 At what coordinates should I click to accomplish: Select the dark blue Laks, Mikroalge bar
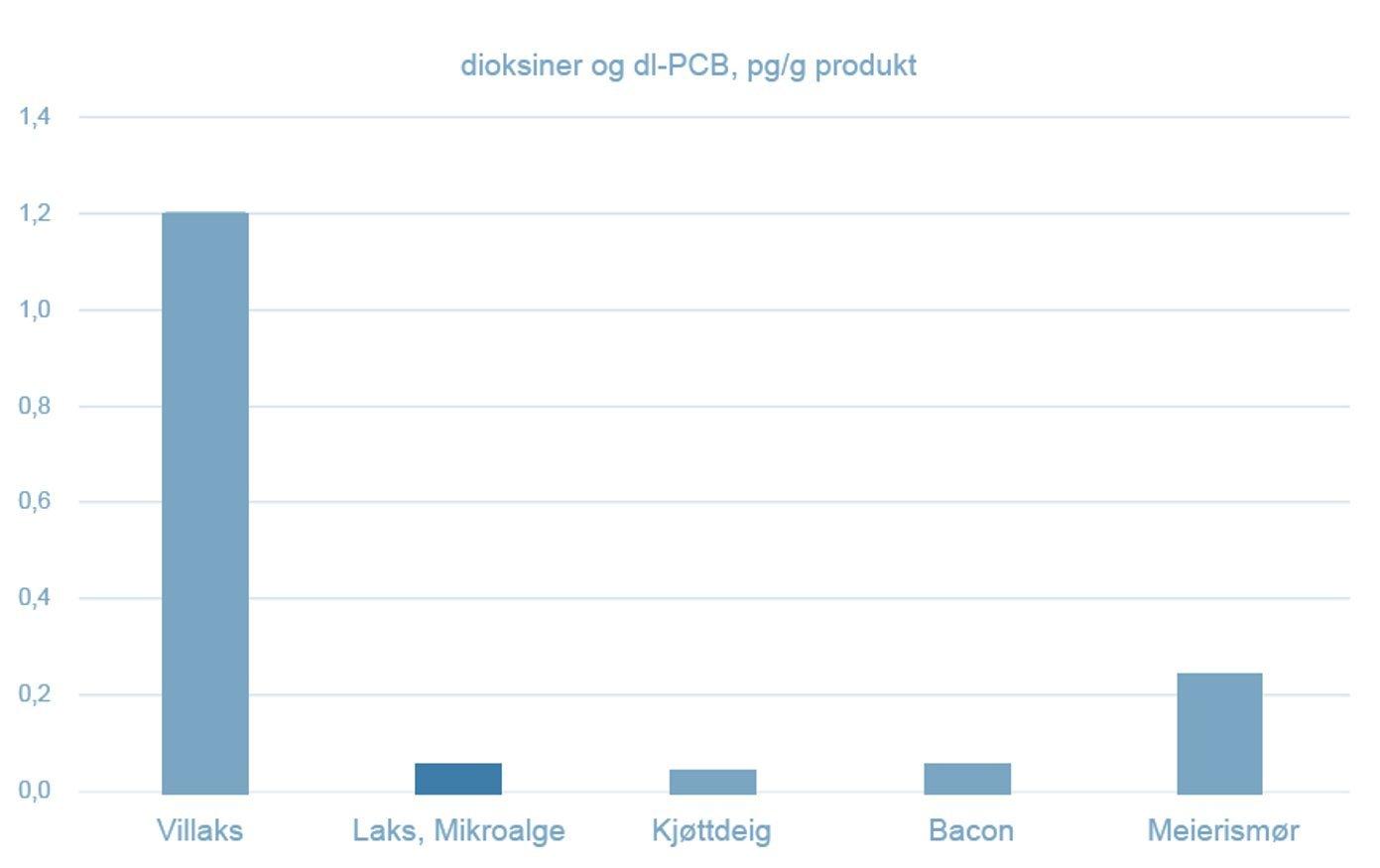pos(457,779)
